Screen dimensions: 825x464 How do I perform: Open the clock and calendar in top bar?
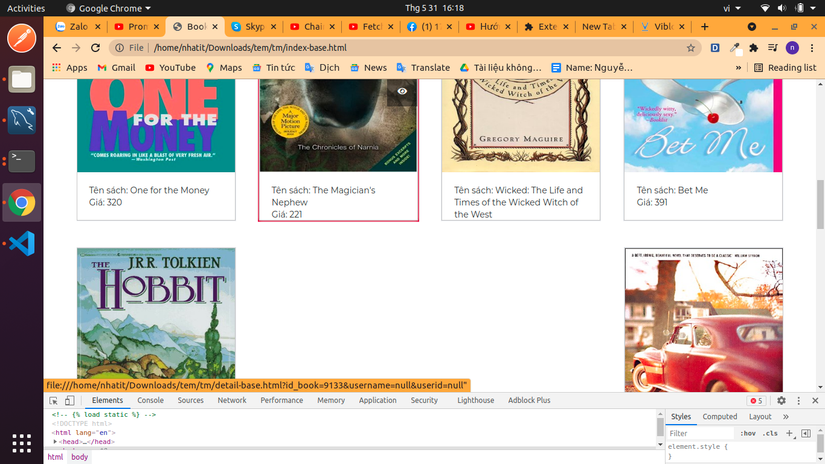click(x=434, y=8)
